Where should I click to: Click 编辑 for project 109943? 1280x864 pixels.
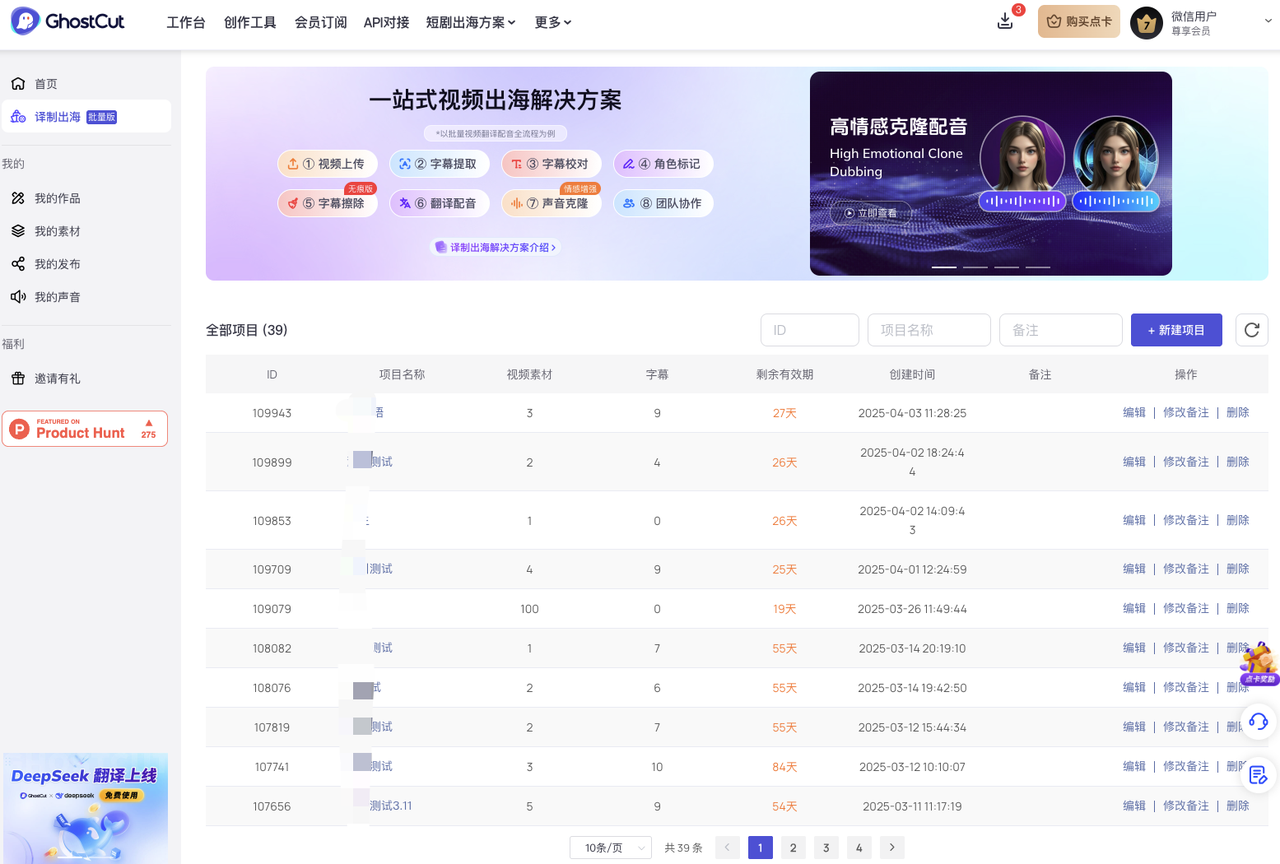click(1134, 413)
